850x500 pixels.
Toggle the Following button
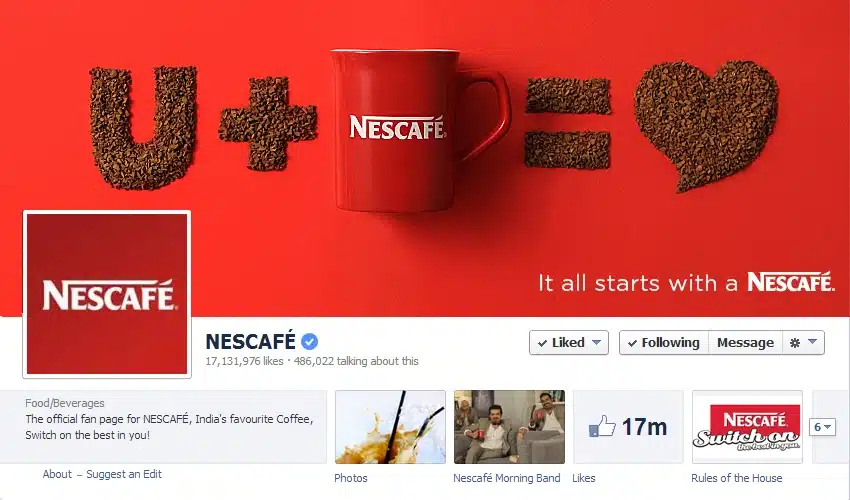click(664, 343)
